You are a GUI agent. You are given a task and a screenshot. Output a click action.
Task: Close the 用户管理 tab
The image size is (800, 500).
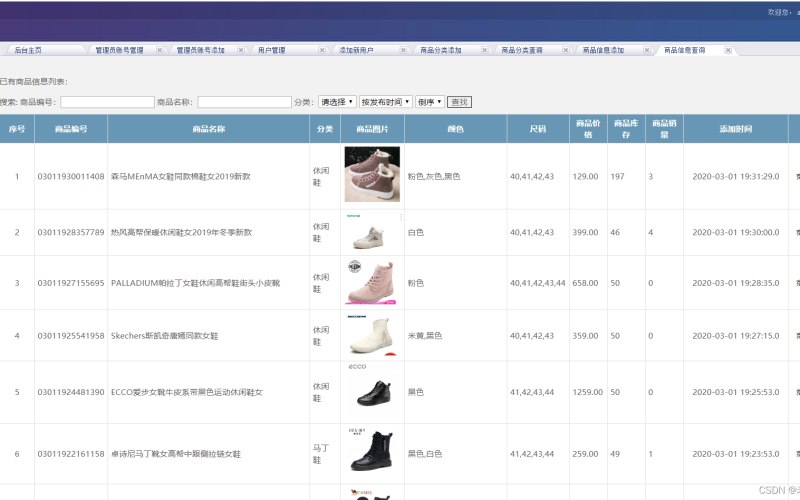coord(322,50)
